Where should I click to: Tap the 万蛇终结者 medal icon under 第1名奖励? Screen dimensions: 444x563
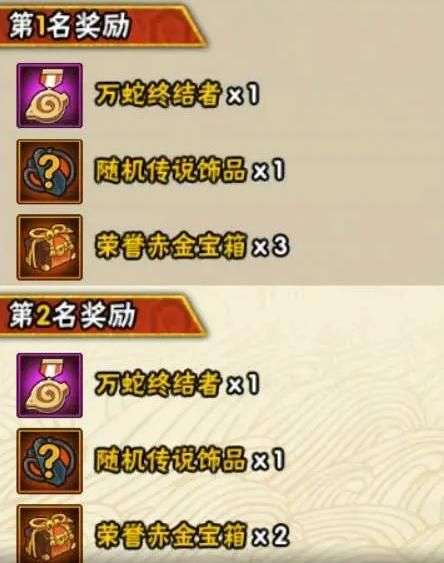pyautogui.click(x=50, y=96)
